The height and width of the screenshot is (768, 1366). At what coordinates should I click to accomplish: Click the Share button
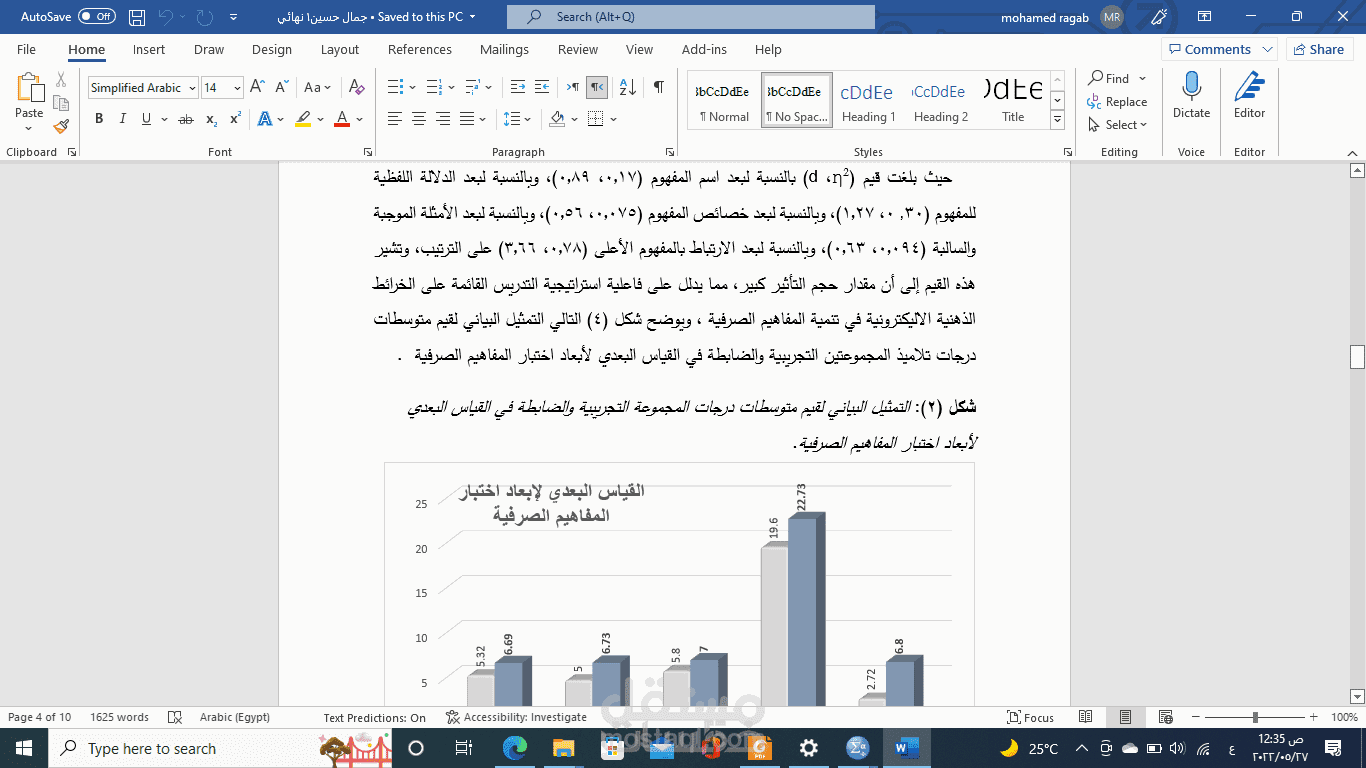(x=1320, y=49)
